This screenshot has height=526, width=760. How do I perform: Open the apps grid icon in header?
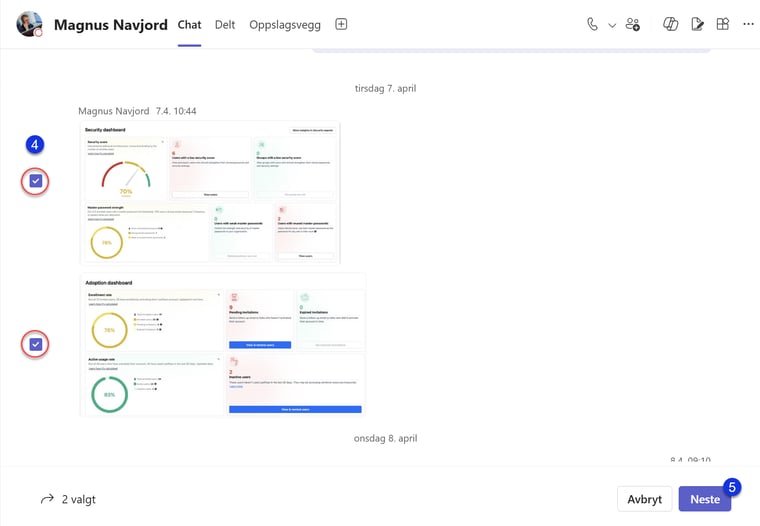723,24
